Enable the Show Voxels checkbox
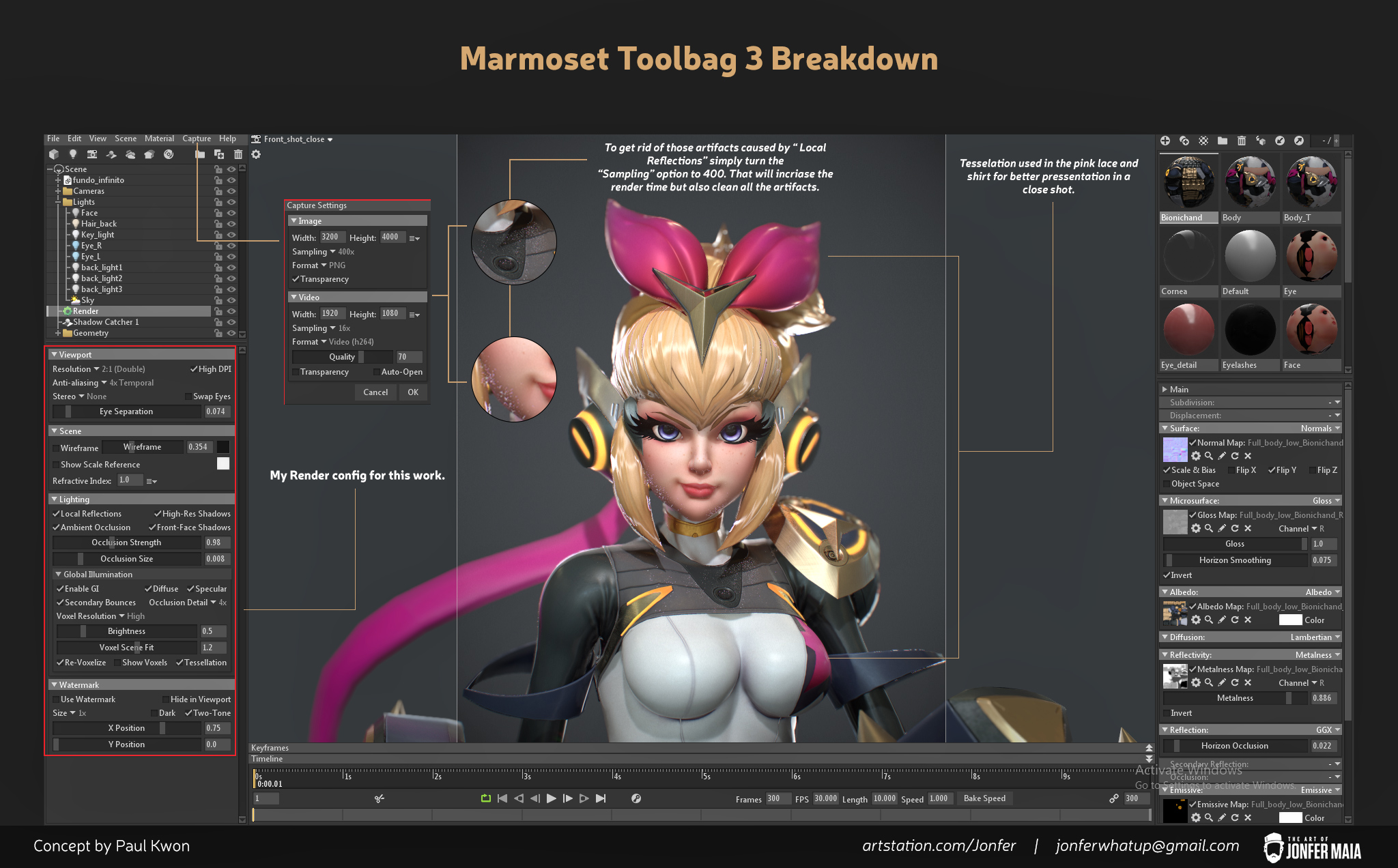Viewport: 1398px width, 868px height. click(x=117, y=663)
